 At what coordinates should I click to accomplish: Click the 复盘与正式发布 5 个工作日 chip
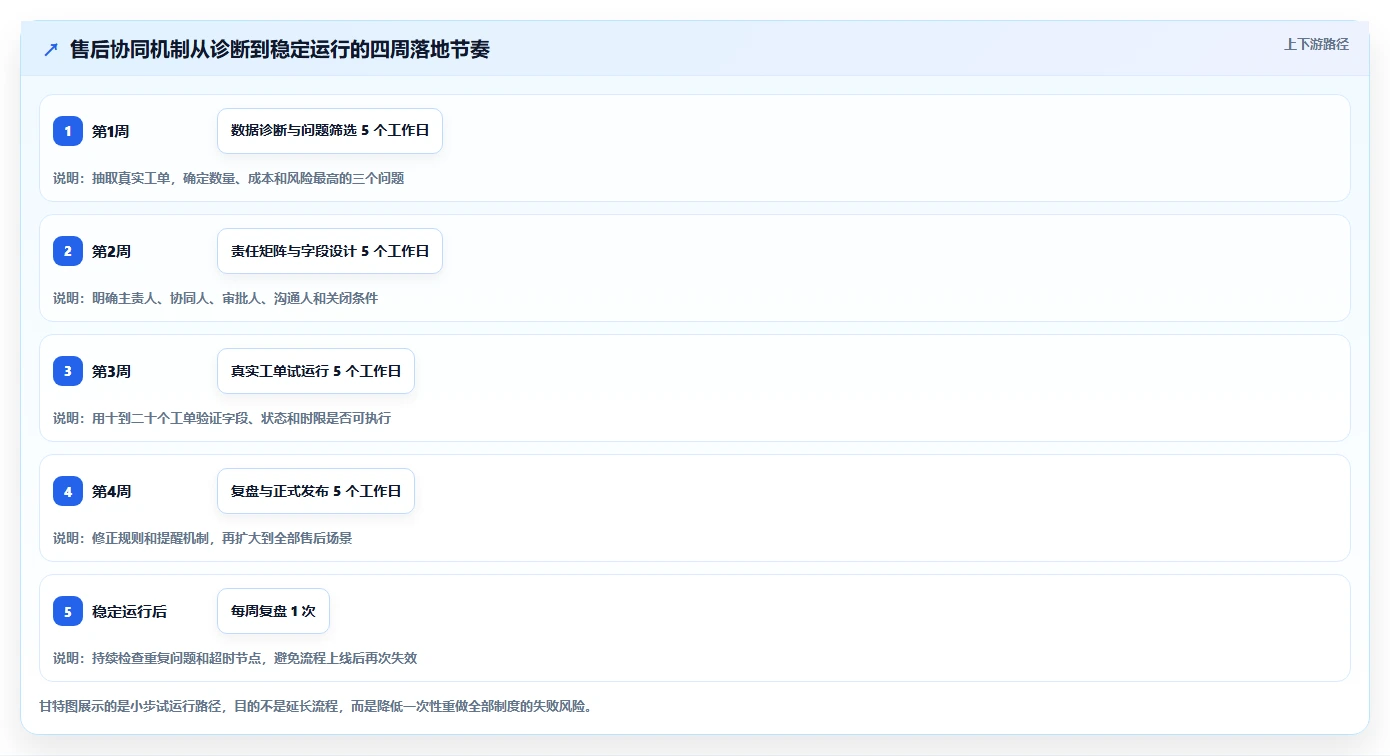click(316, 491)
